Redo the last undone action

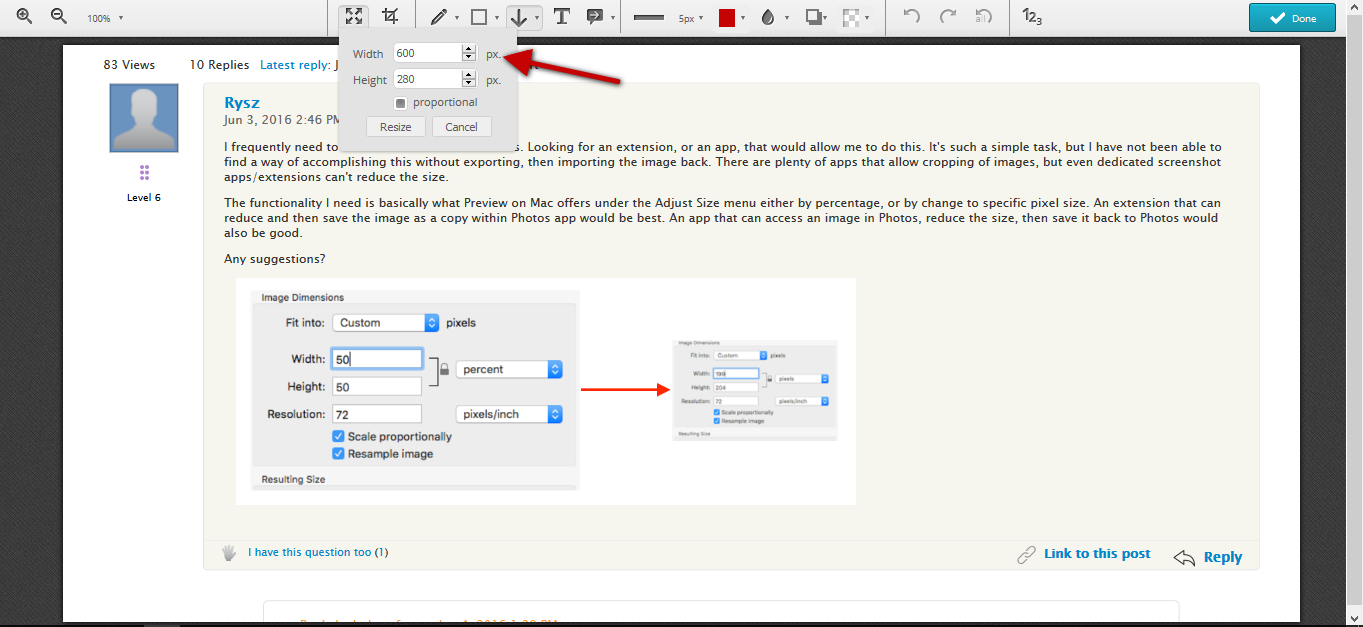coord(948,17)
